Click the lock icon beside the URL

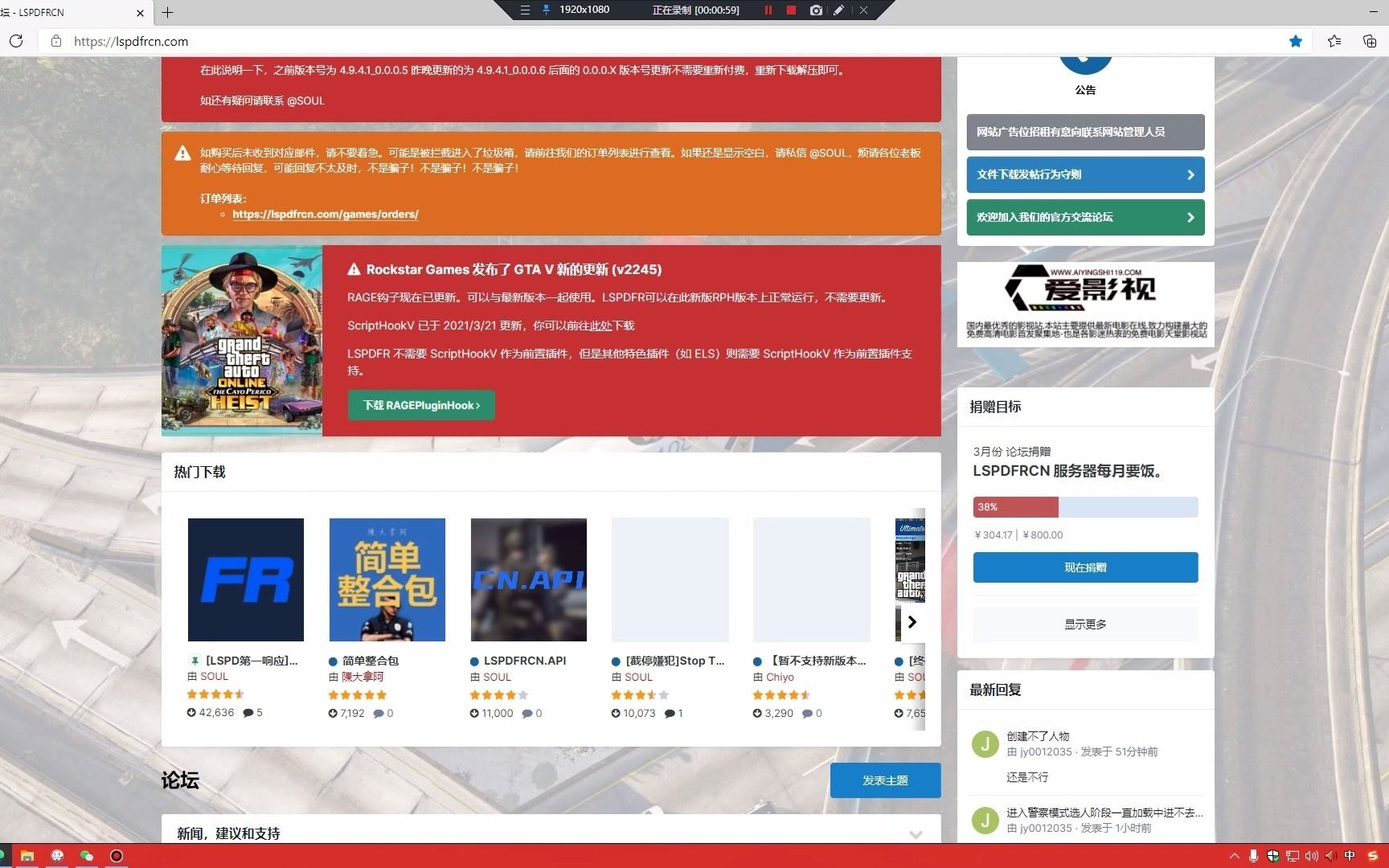pyautogui.click(x=56, y=41)
